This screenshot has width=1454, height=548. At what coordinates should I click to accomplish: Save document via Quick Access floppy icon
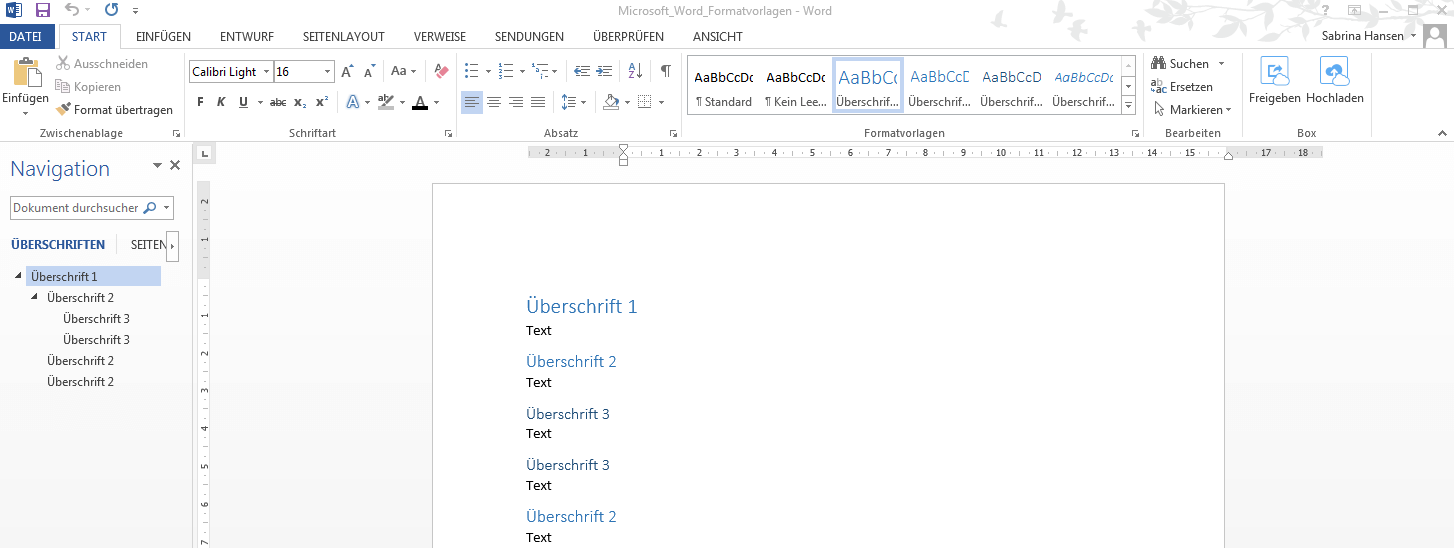[x=42, y=10]
